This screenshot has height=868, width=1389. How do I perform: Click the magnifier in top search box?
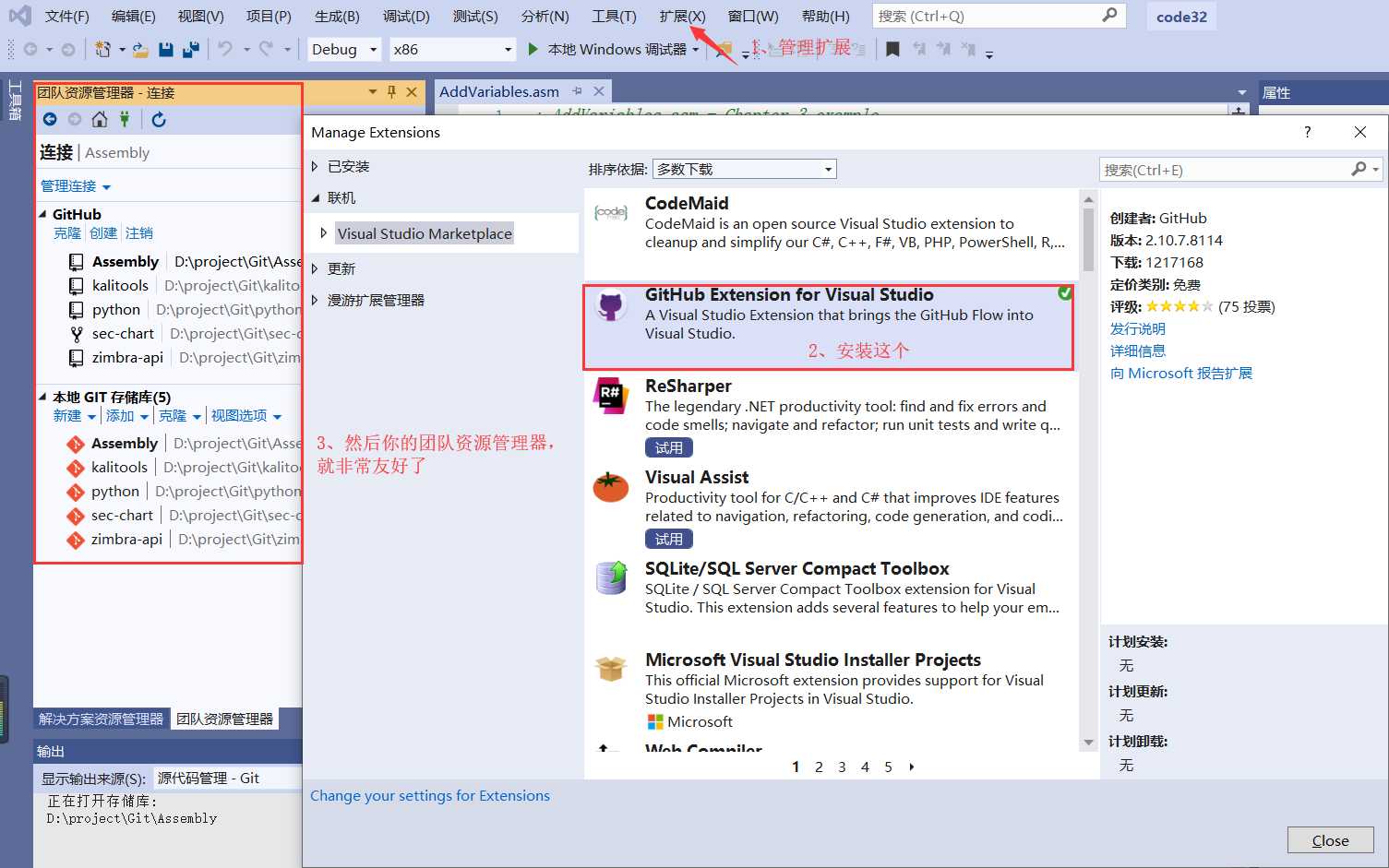click(1109, 15)
